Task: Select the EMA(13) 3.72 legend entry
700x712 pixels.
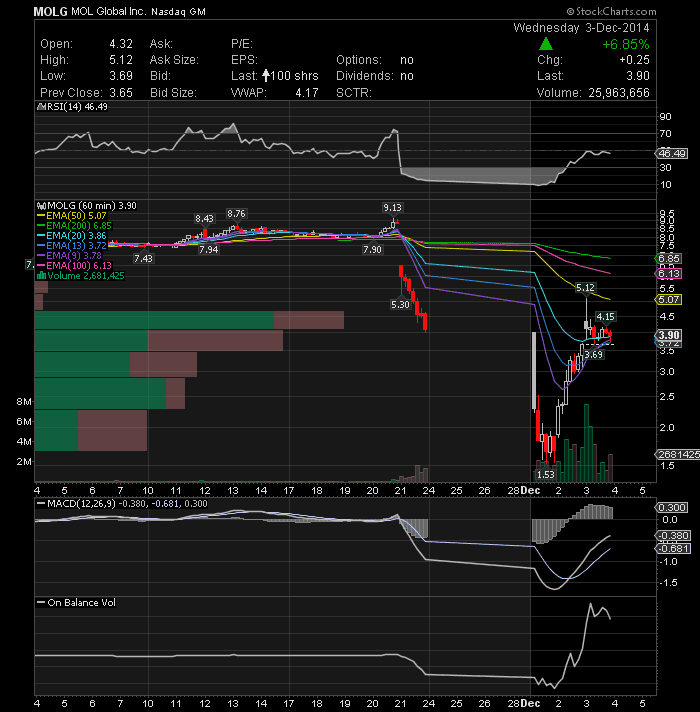Action: pos(72,246)
